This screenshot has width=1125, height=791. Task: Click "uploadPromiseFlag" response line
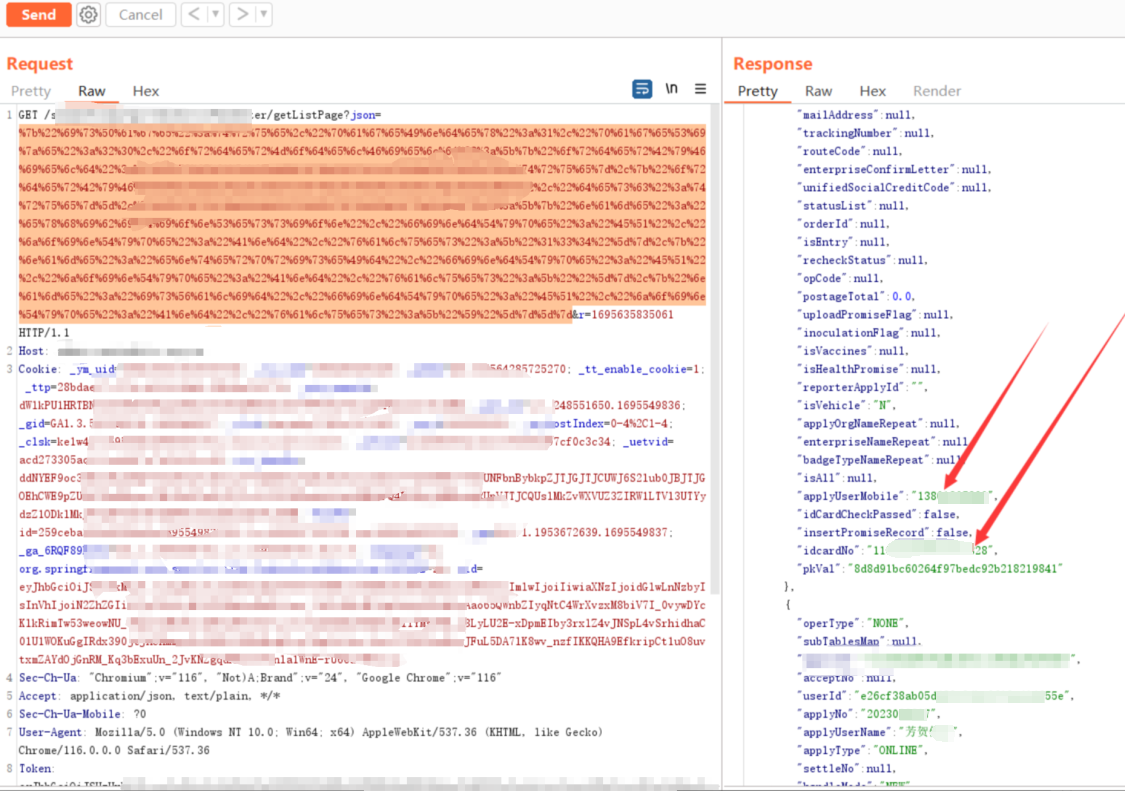(x=875, y=314)
